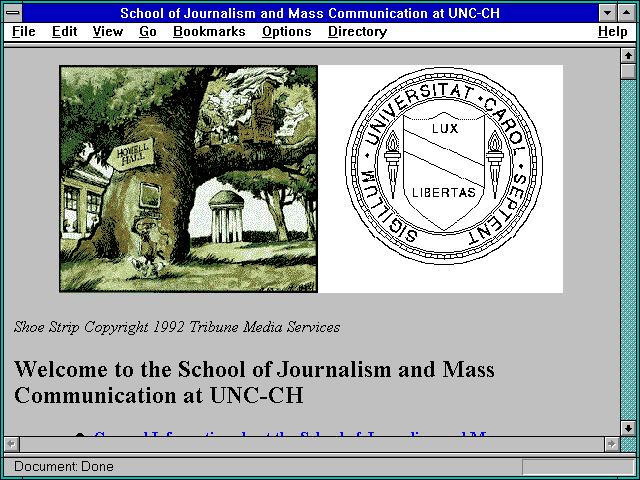Screen dimensions: 640x480
Task: Click the vertical scrollbar thumb
Action: (628, 71)
